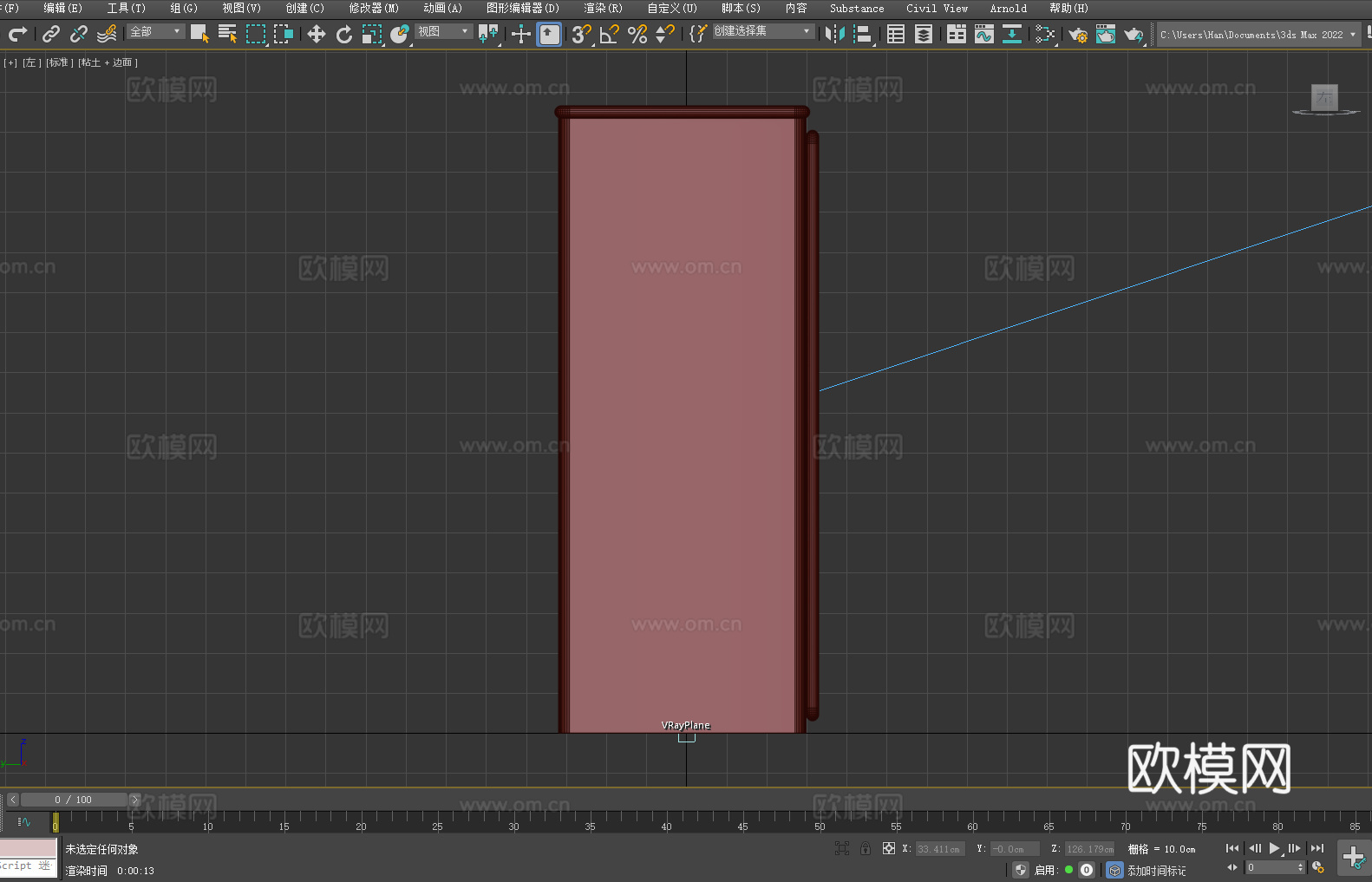
Task: Click the Mirror tool icon
Action: pos(835,34)
